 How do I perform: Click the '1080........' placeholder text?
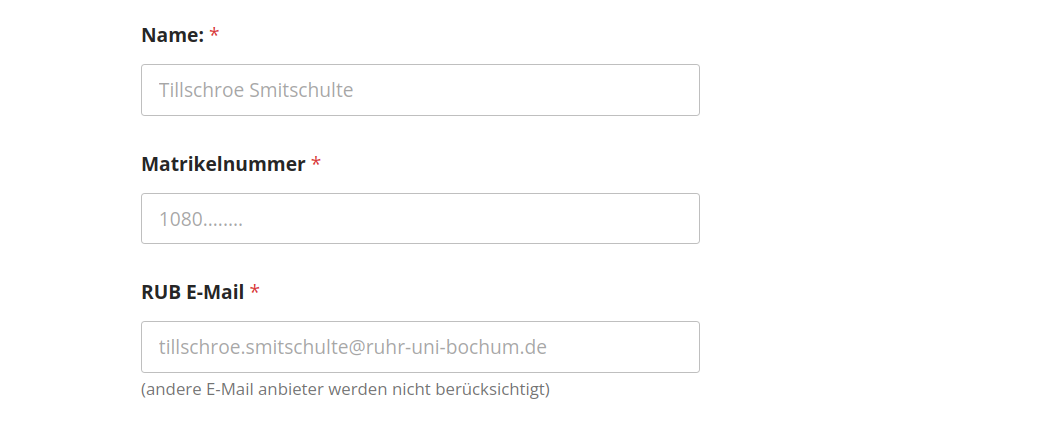click(x=201, y=219)
